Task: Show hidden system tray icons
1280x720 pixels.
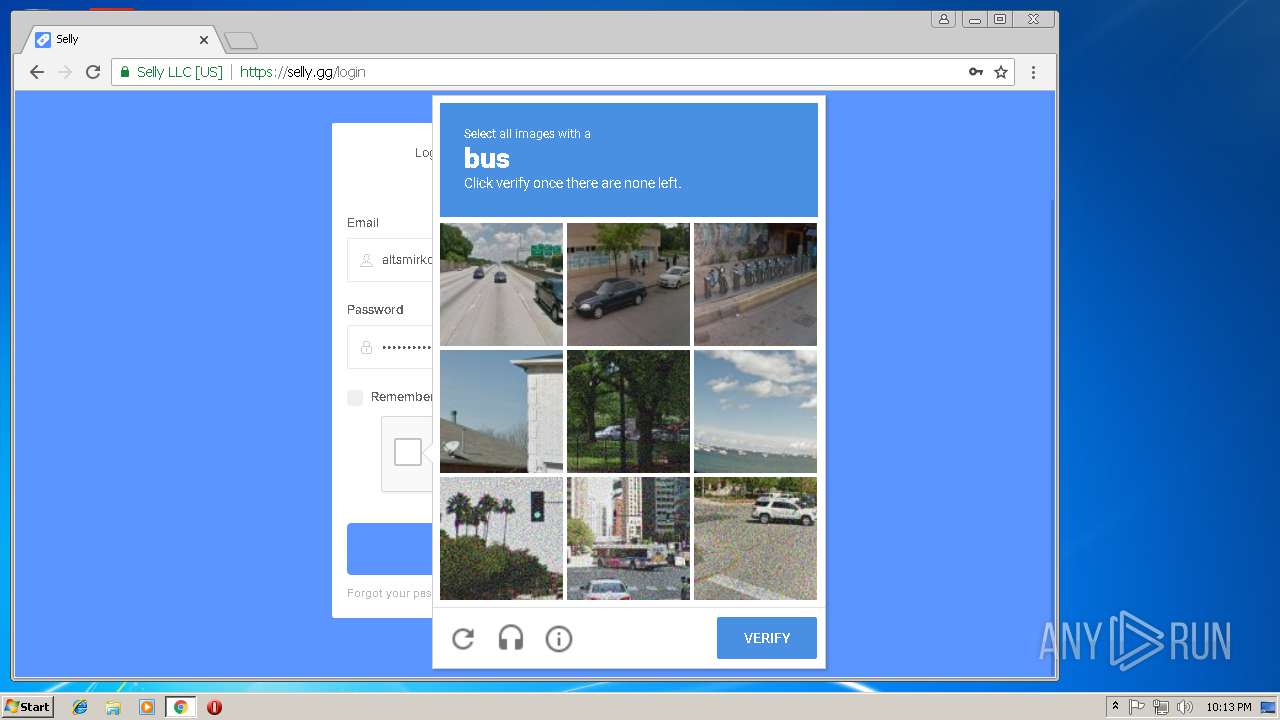Action: pos(1115,707)
